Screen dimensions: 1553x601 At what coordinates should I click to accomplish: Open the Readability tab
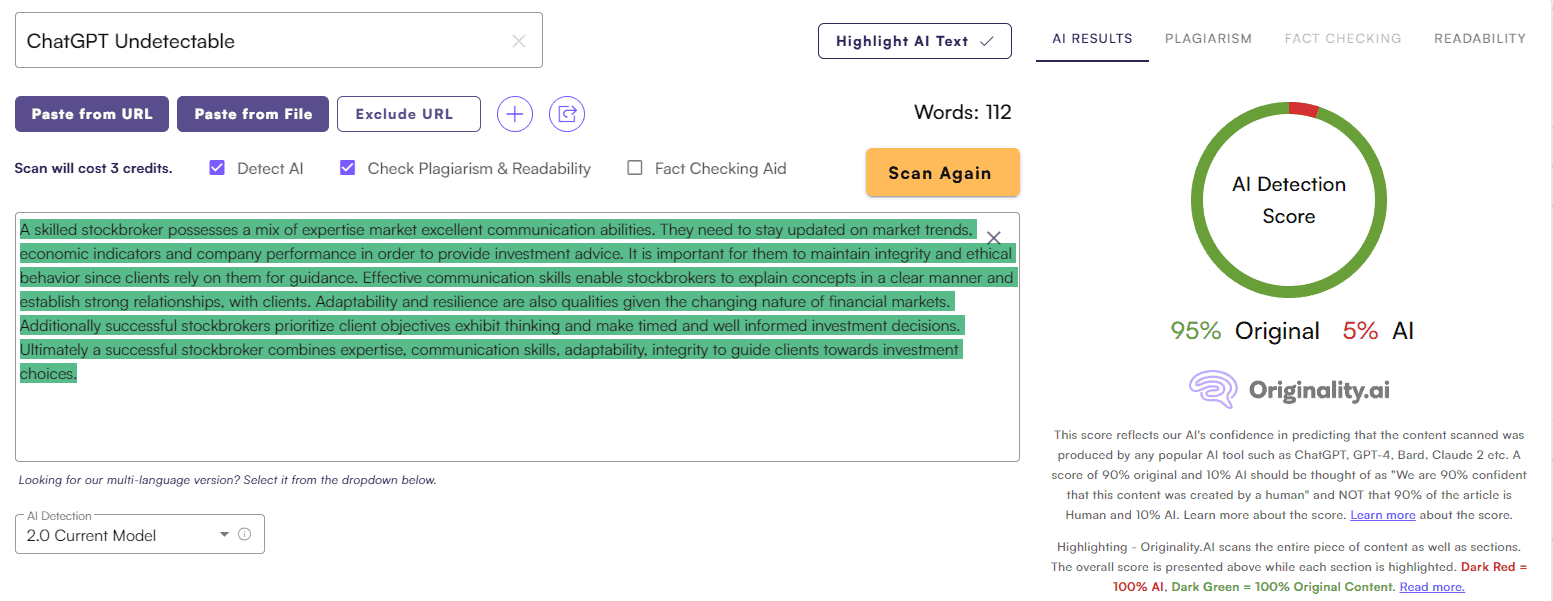tap(1480, 39)
